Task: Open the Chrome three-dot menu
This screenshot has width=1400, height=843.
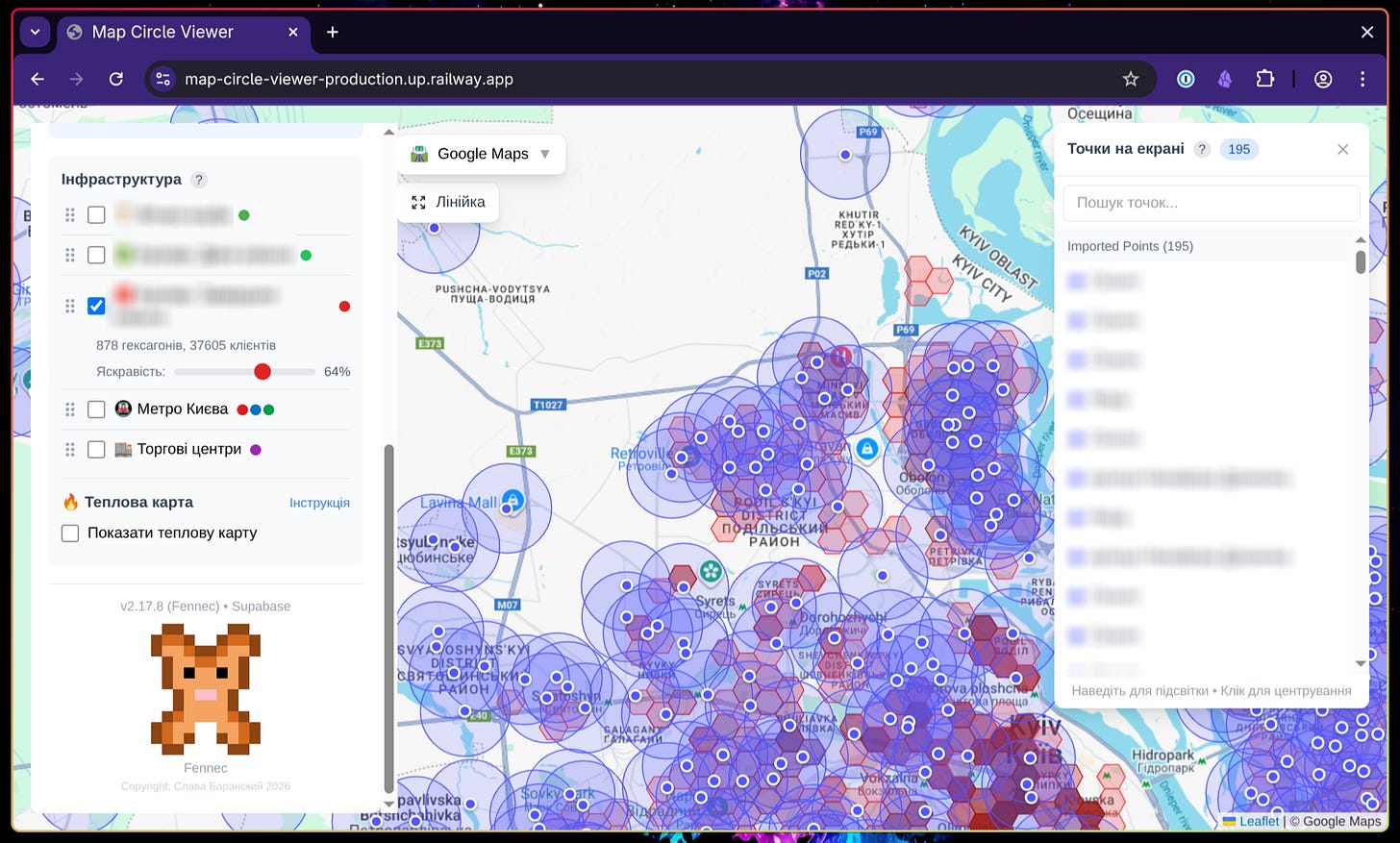Action: click(1362, 79)
